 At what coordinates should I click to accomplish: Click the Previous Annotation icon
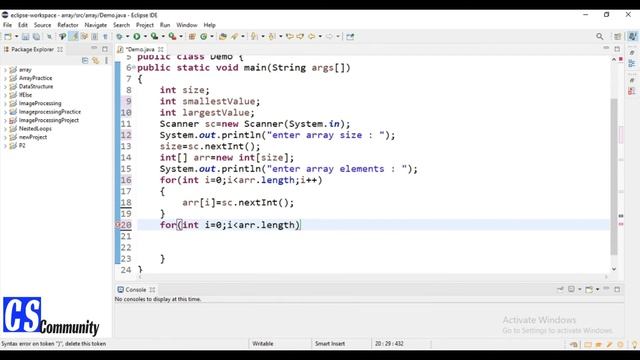tap(271, 37)
